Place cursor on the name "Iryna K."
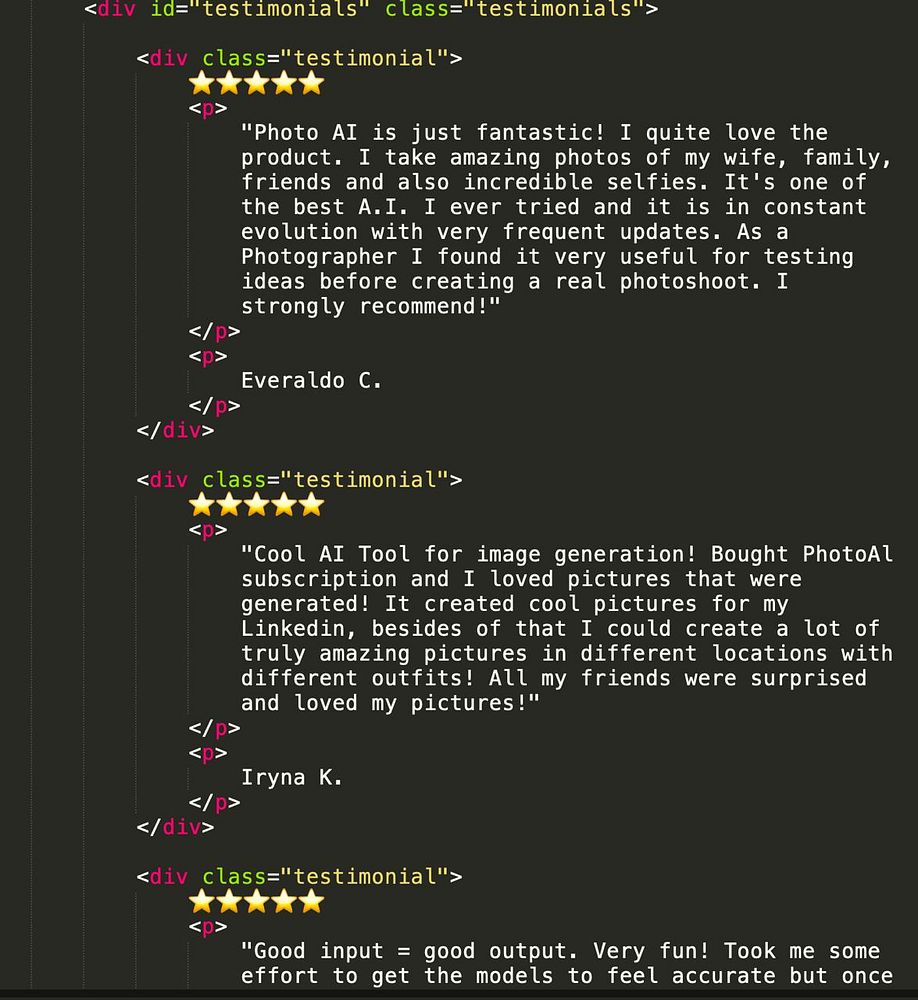Screen dimensions: 918x1000 point(291,777)
